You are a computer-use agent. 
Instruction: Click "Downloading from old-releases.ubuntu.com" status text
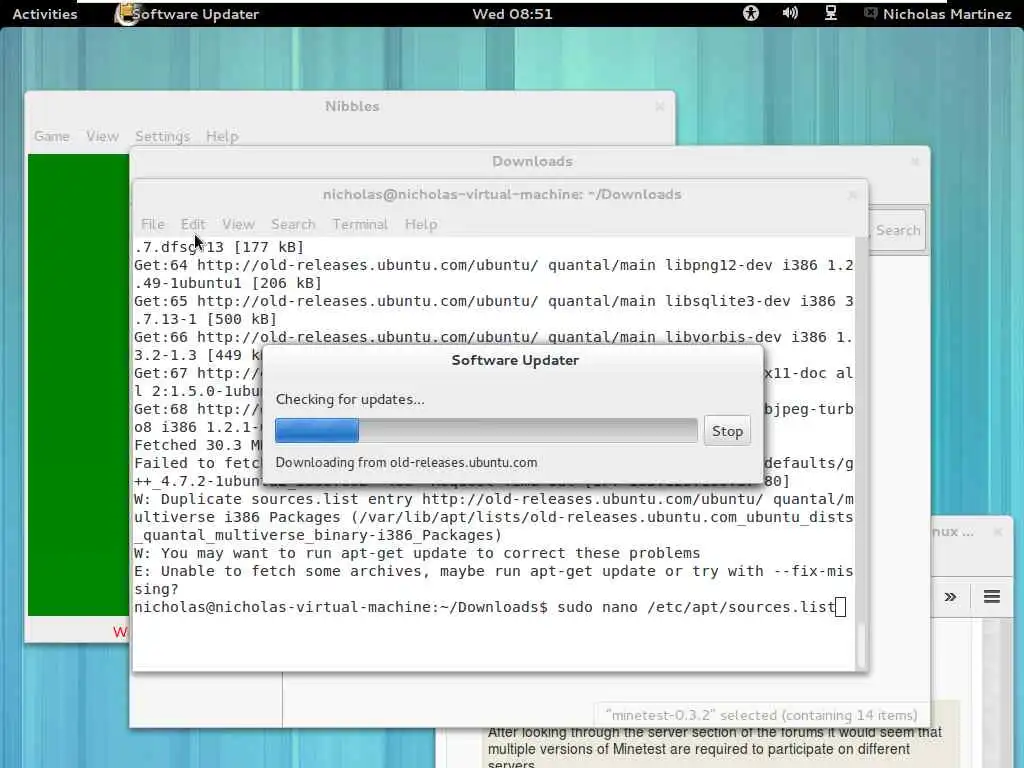coord(406,462)
